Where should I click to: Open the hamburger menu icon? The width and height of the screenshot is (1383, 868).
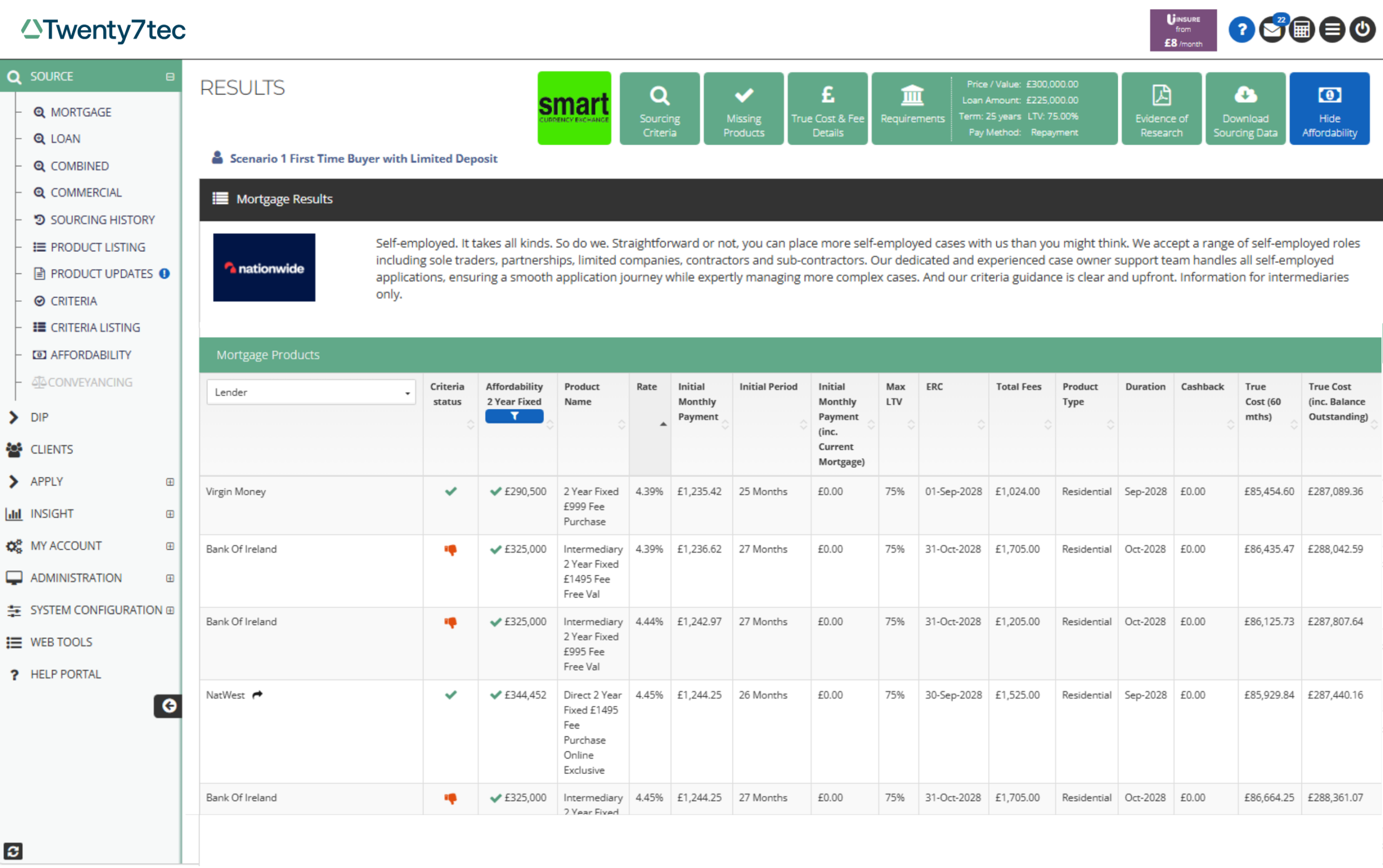click(1332, 30)
